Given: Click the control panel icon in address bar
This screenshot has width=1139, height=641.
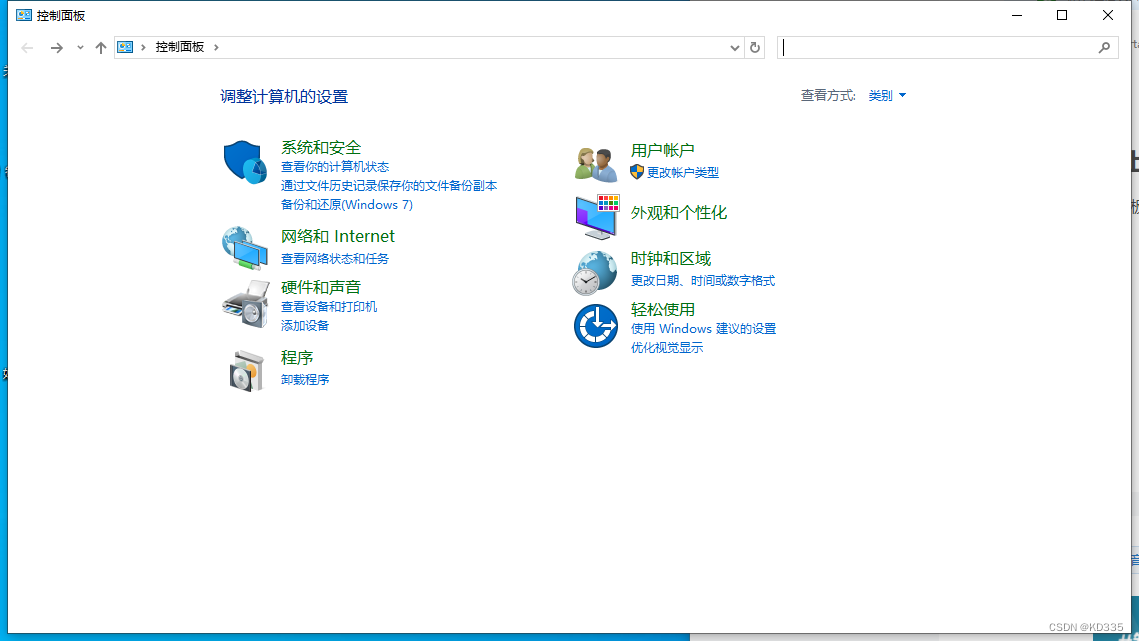Looking at the screenshot, I should pos(125,47).
